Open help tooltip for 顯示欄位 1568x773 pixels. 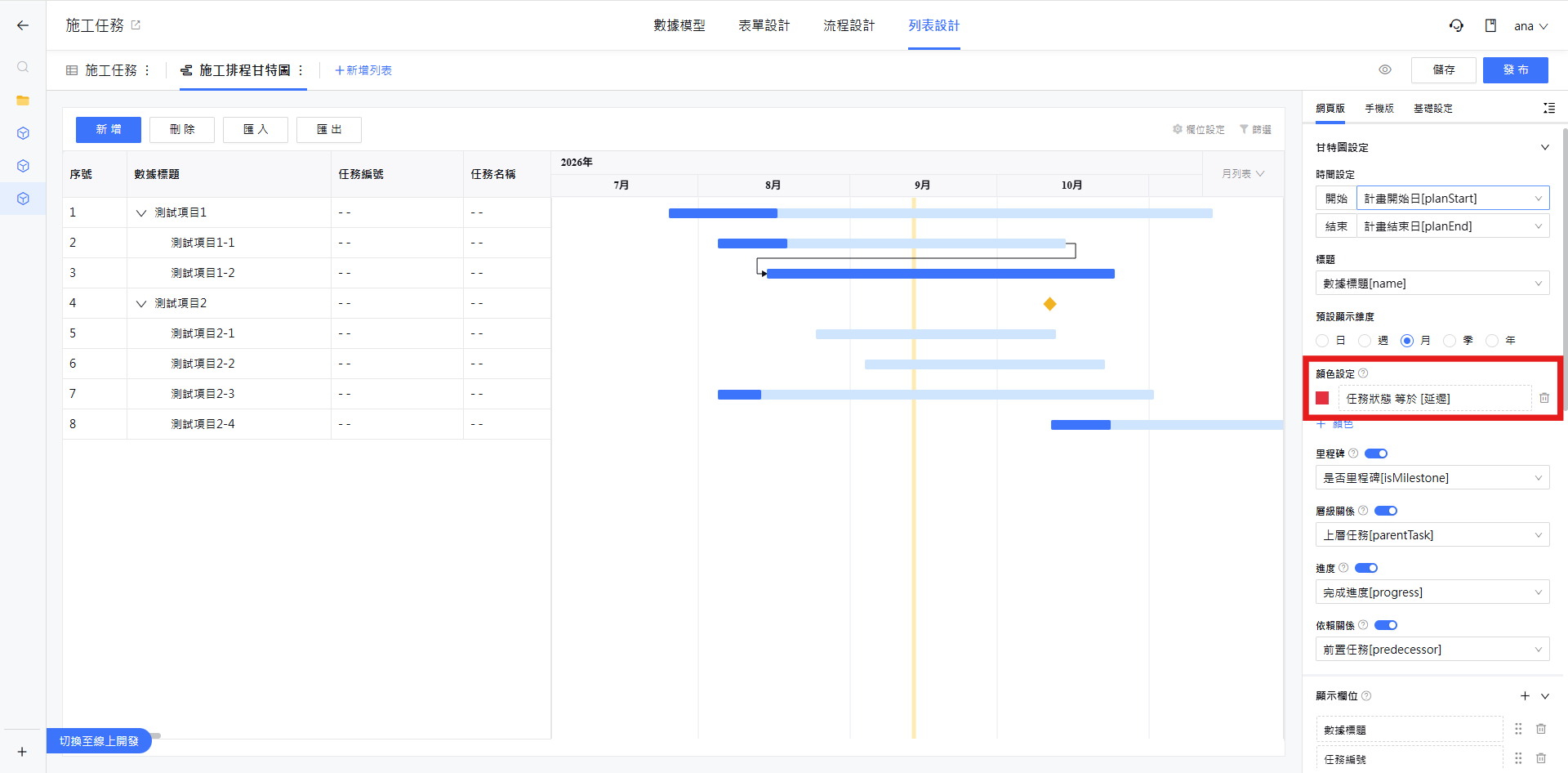pos(1366,696)
